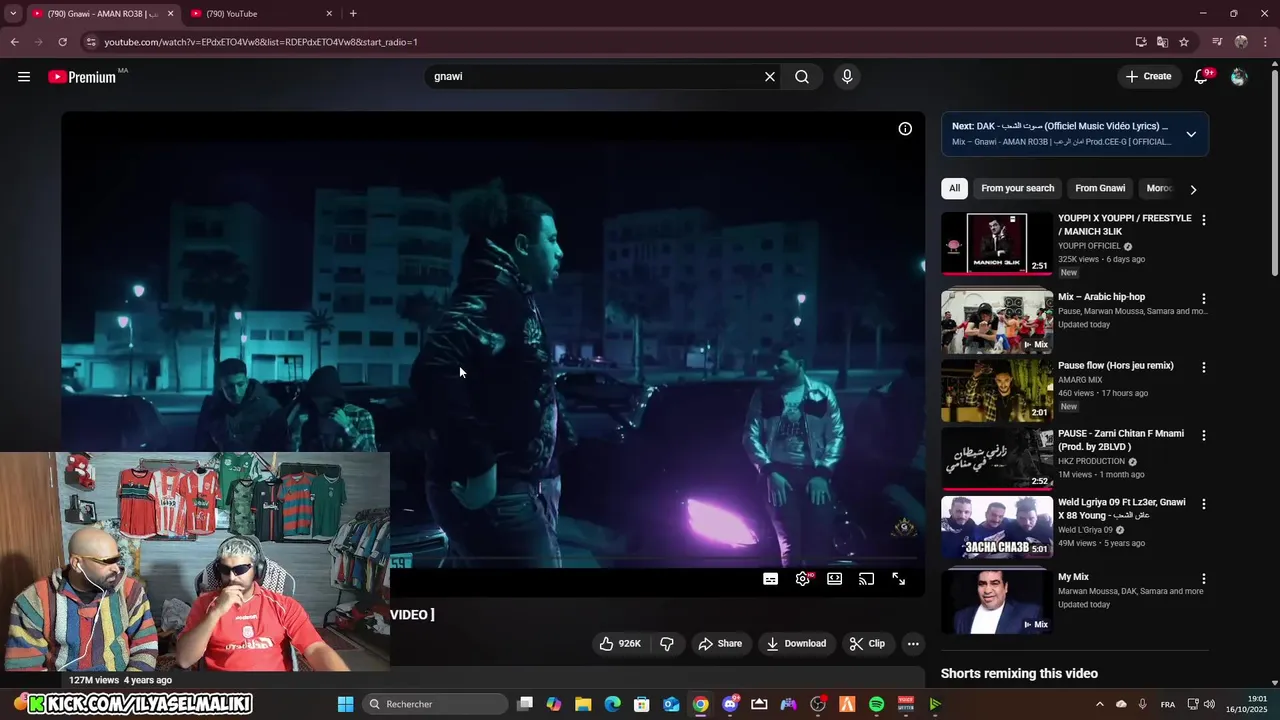Create a Clip of the video
Viewport: 1280px width, 720px height.
click(867, 644)
